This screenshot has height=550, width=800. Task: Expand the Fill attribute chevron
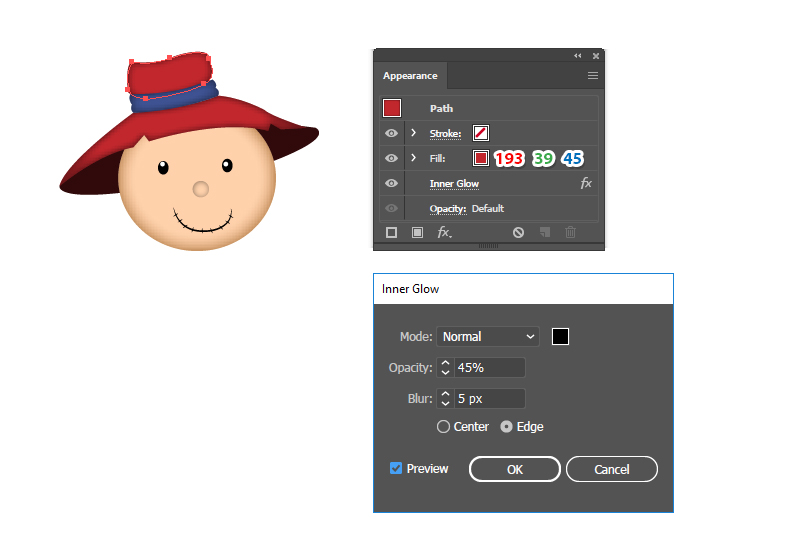[414, 158]
